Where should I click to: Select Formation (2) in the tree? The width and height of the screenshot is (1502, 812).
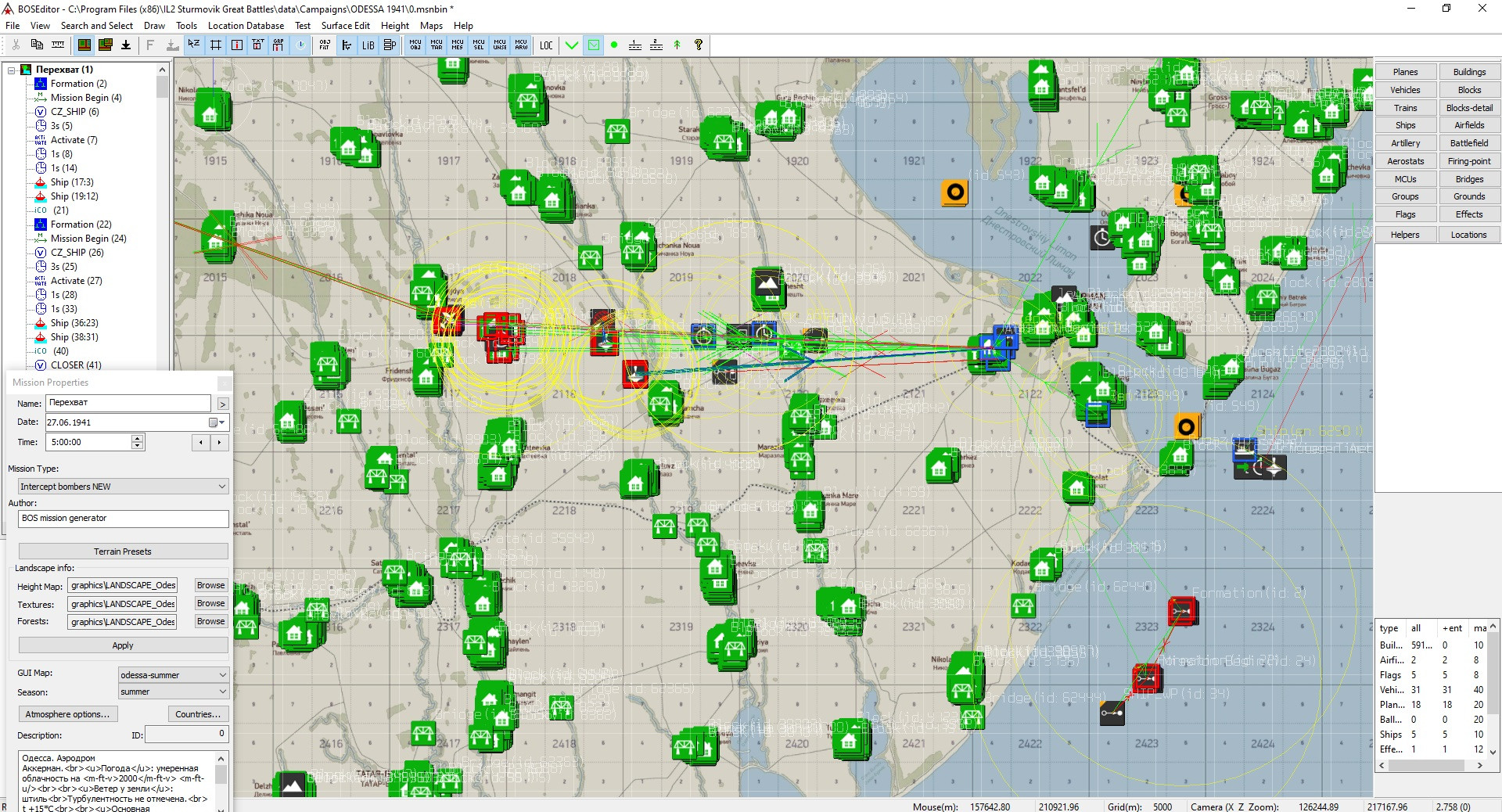click(78, 84)
